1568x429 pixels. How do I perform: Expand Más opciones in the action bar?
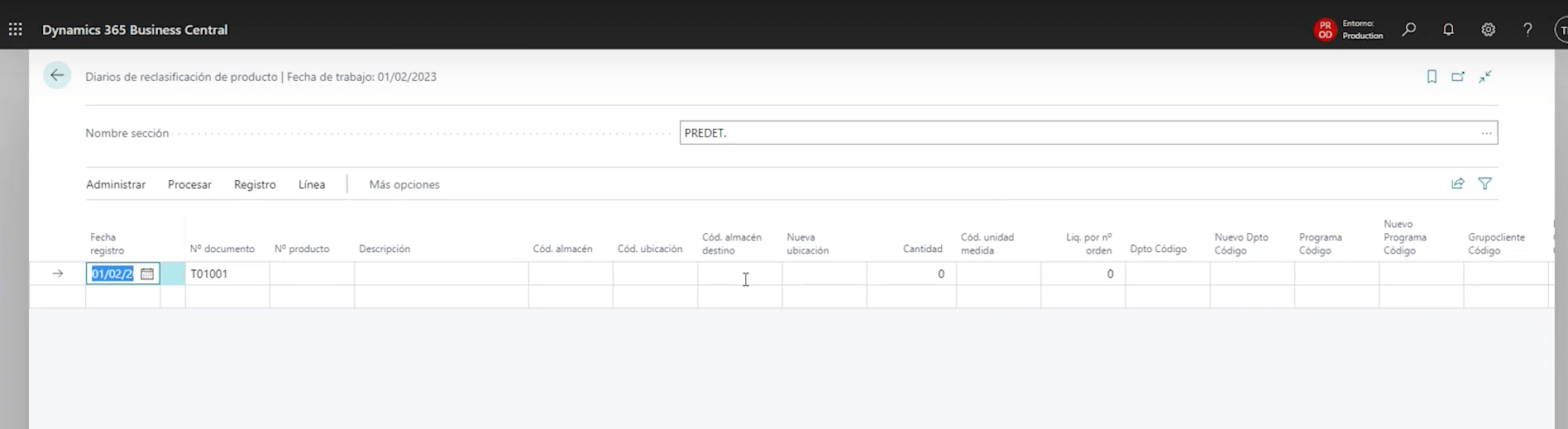click(x=404, y=184)
